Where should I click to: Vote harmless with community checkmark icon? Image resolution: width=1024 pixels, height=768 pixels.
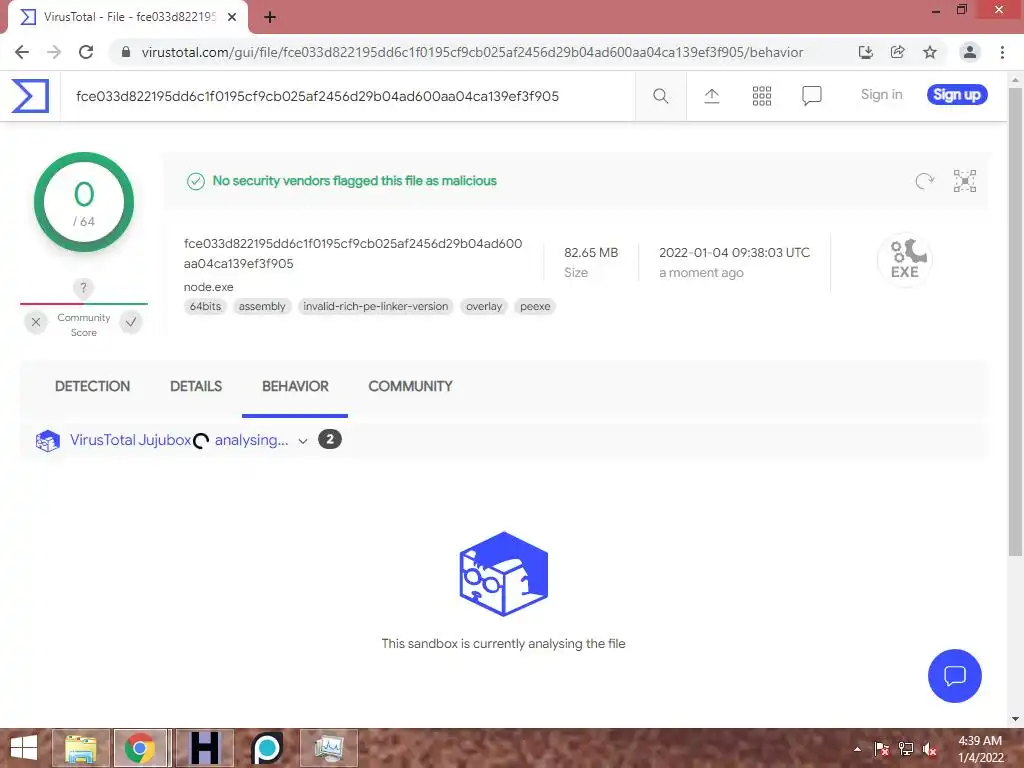pyautogui.click(x=131, y=322)
